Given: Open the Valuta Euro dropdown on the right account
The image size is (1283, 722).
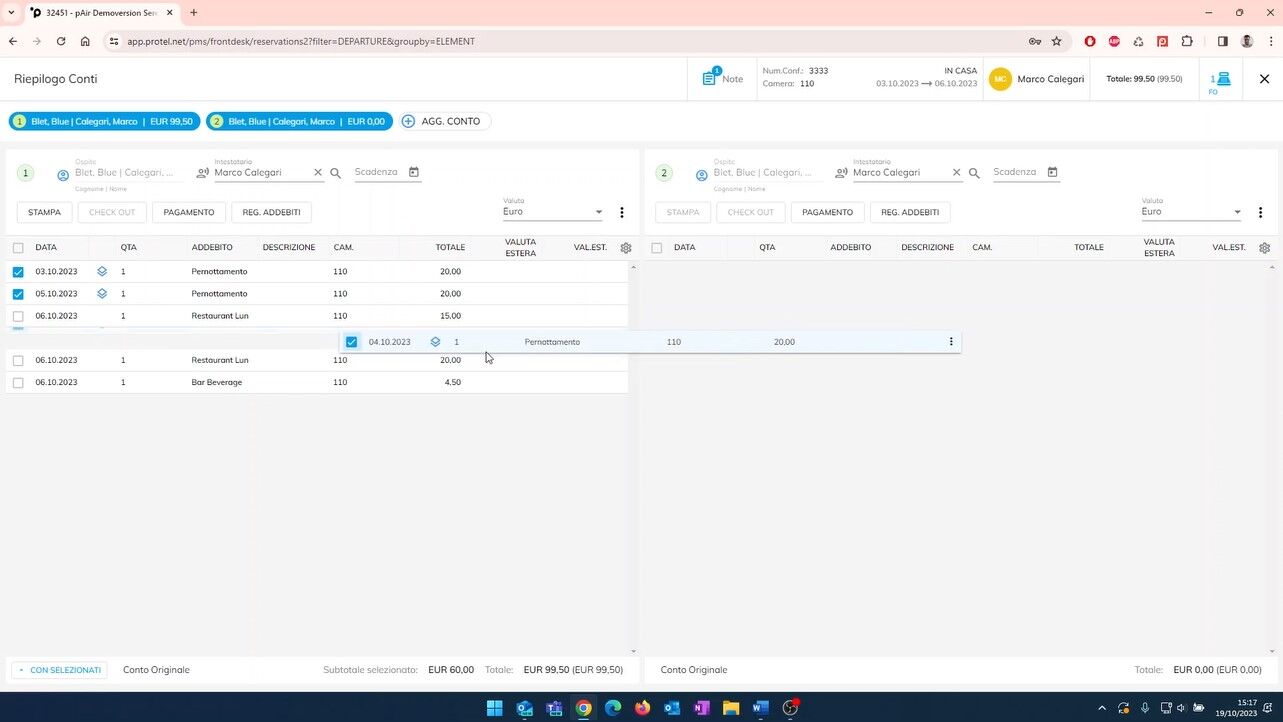Looking at the screenshot, I should [x=1237, y=212].
